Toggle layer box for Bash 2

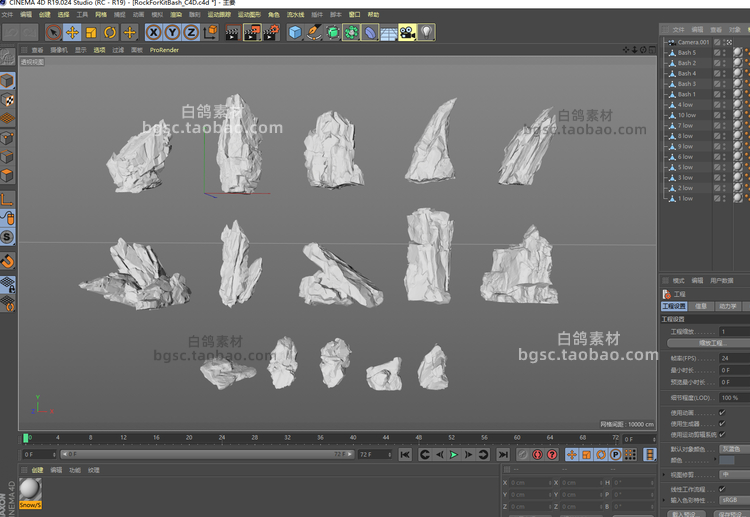click(717, 63)
